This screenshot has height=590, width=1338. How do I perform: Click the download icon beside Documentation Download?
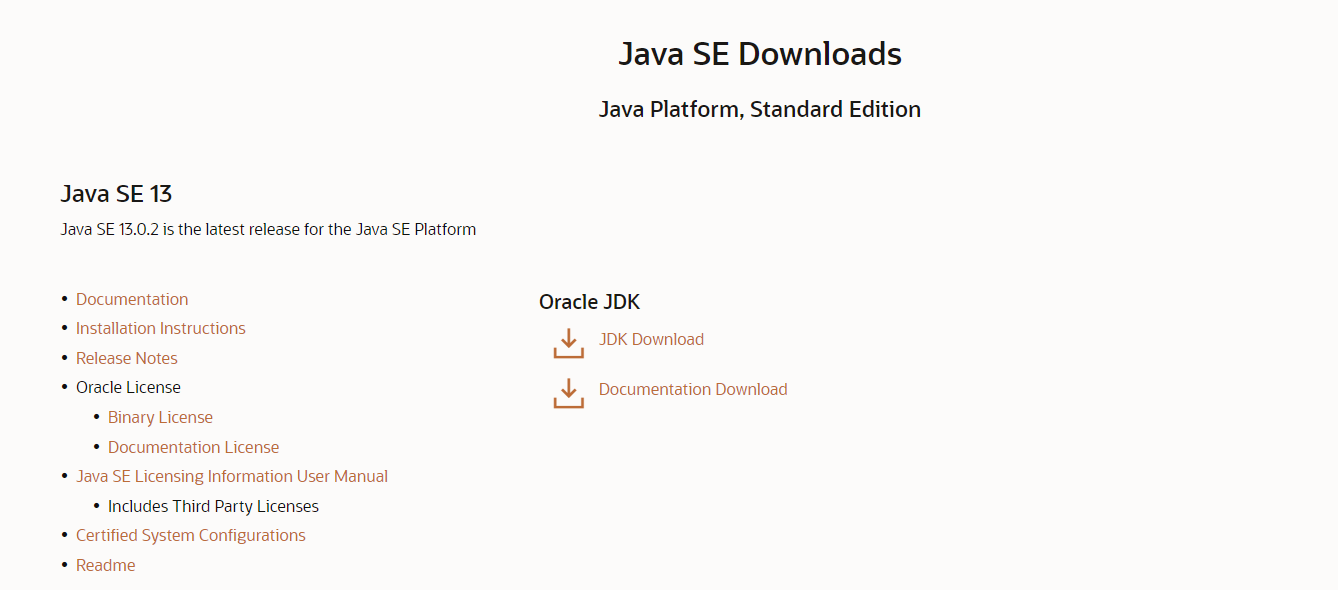point(568,393)
